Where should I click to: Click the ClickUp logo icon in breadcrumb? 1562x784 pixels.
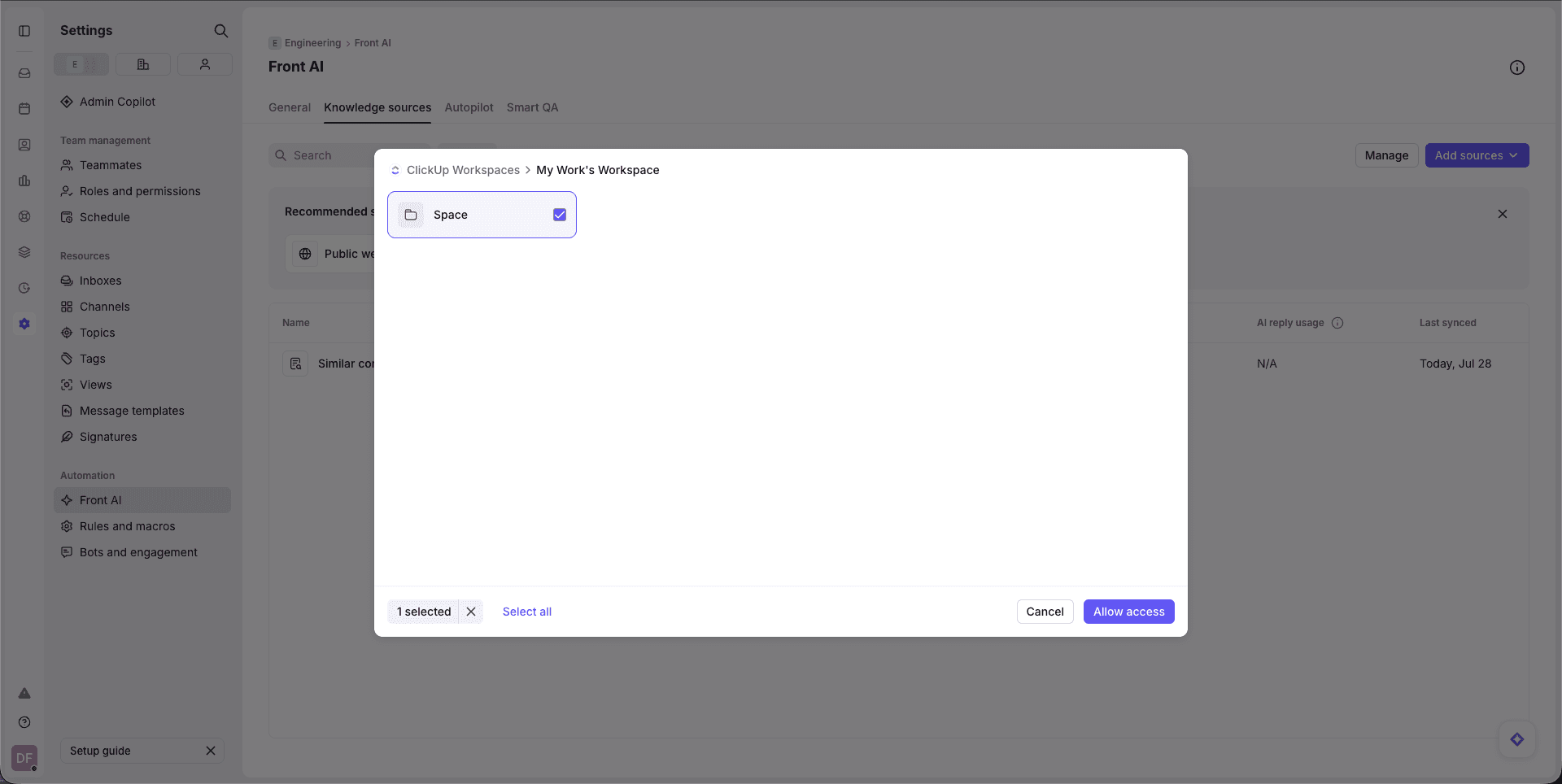(395, 170)
